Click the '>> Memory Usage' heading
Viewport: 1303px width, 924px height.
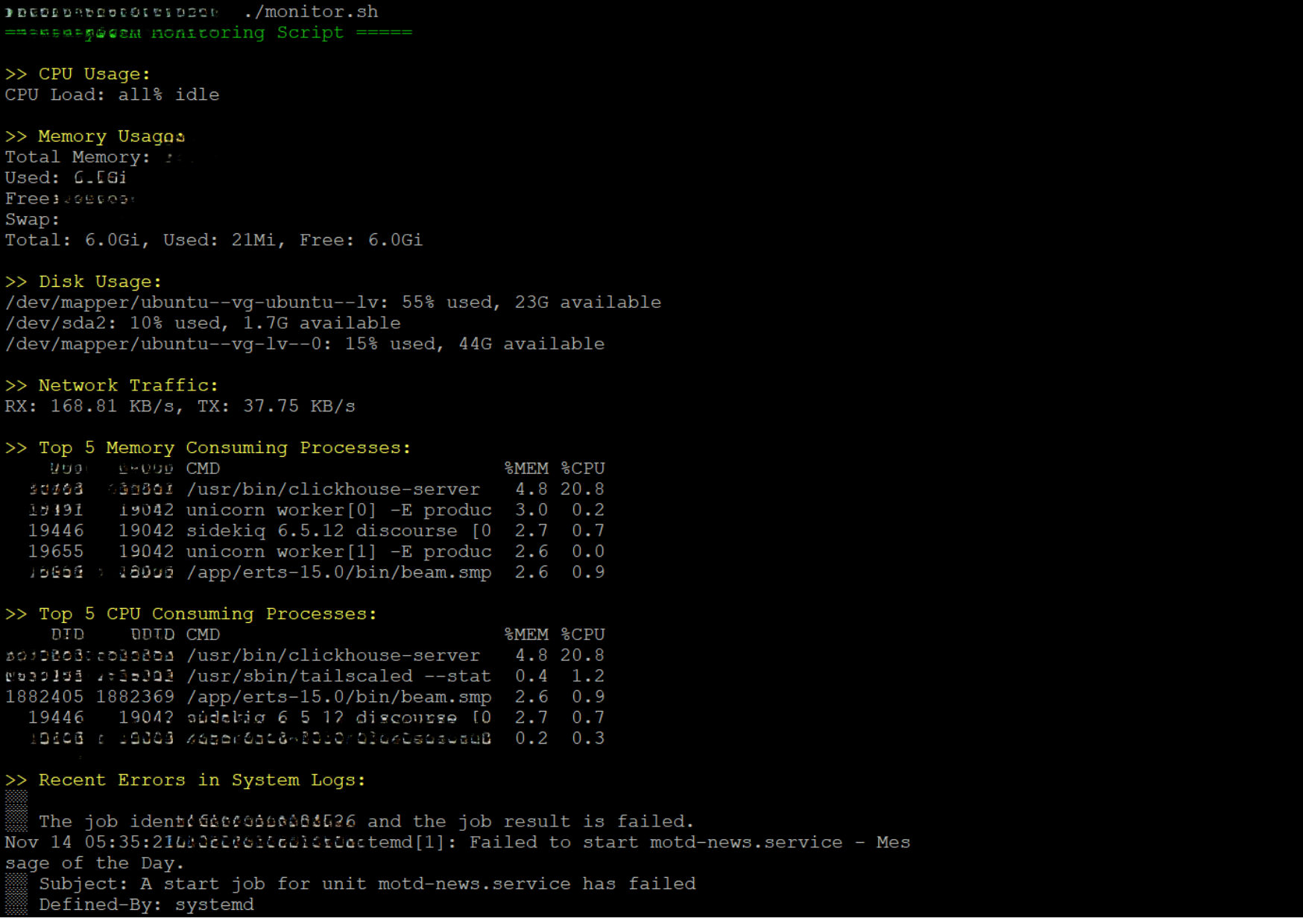coord(95,136)
